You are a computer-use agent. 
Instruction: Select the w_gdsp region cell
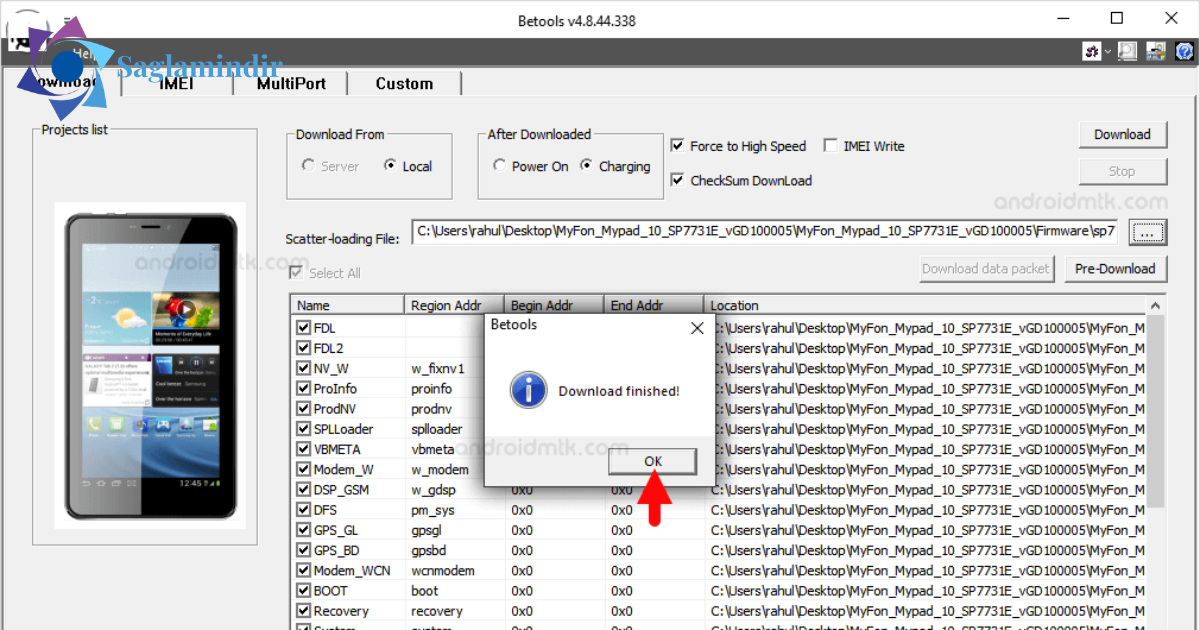(x=433, y=490)
